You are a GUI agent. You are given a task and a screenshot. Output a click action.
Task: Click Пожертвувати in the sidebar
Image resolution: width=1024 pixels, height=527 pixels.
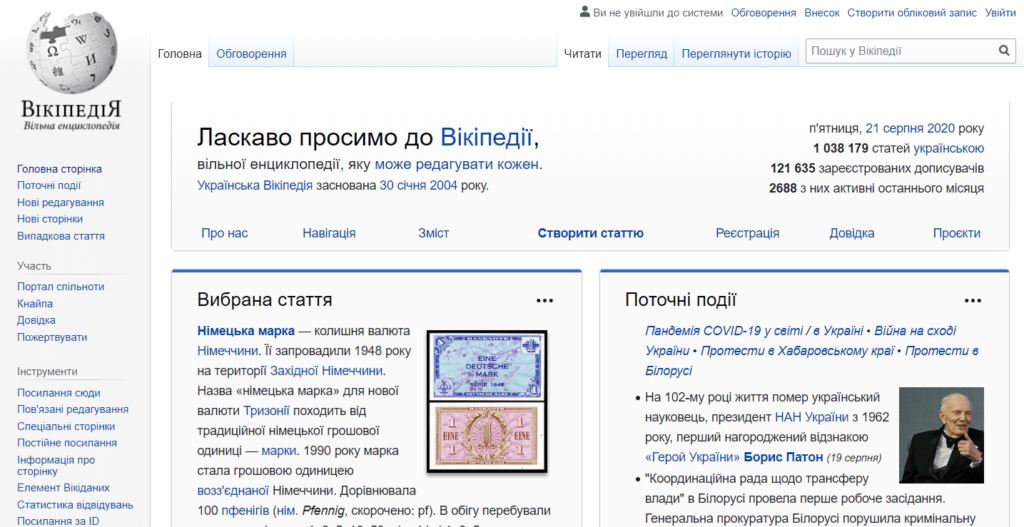point(52,337)
